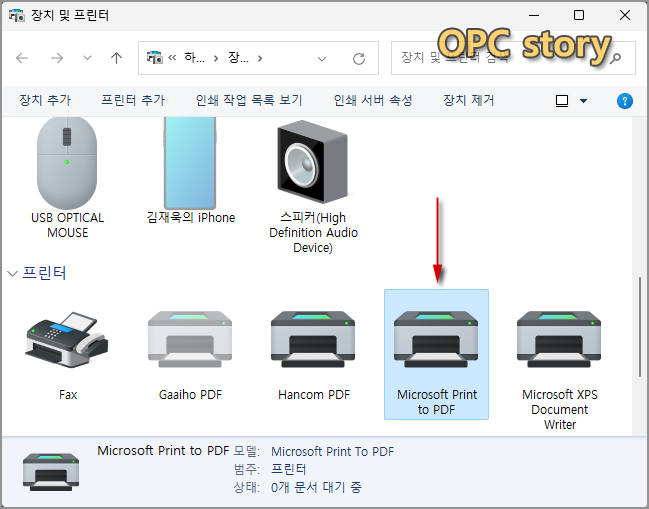The image size is (649, 509).
Task: Refresh the devices and printers list
Action: (x=359, y=58)
